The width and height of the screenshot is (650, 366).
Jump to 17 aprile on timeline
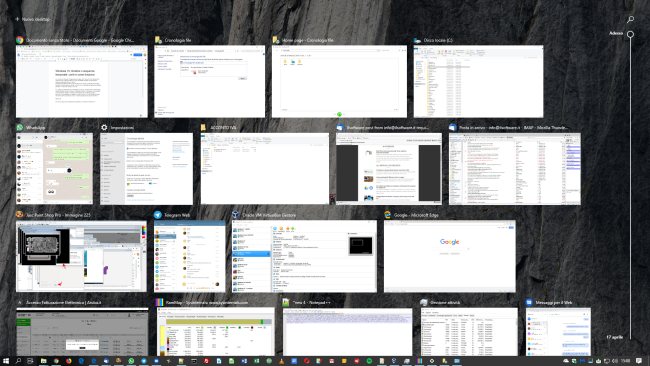(x=615, y=337)
